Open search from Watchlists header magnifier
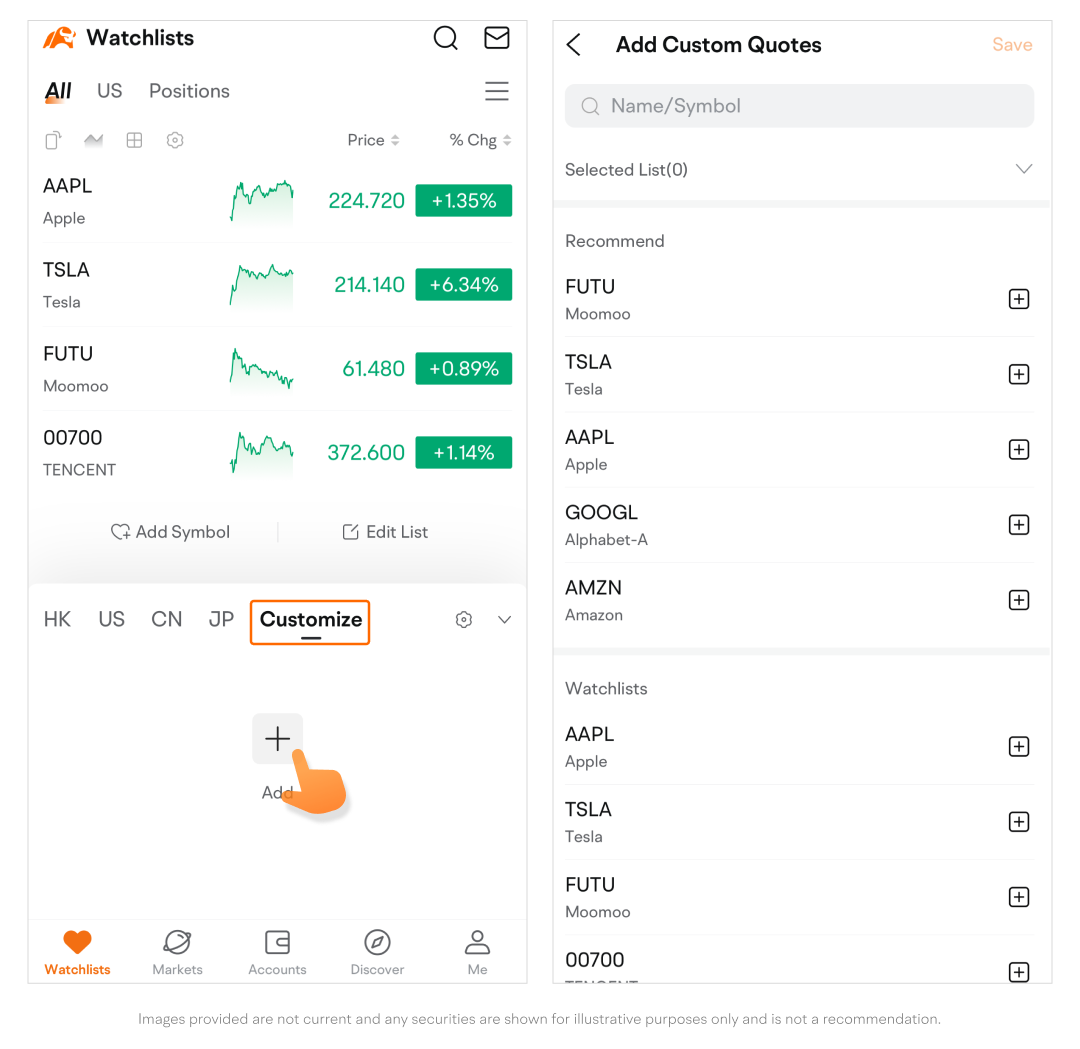This screenshot has height=1049, width=1080. pyautogui.click(x=445, y=38)
